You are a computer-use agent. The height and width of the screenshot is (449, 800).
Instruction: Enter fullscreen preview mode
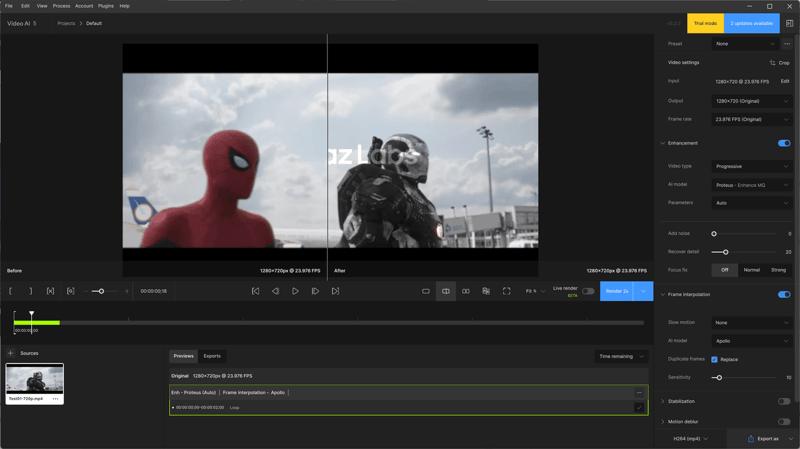coord(506,291)
